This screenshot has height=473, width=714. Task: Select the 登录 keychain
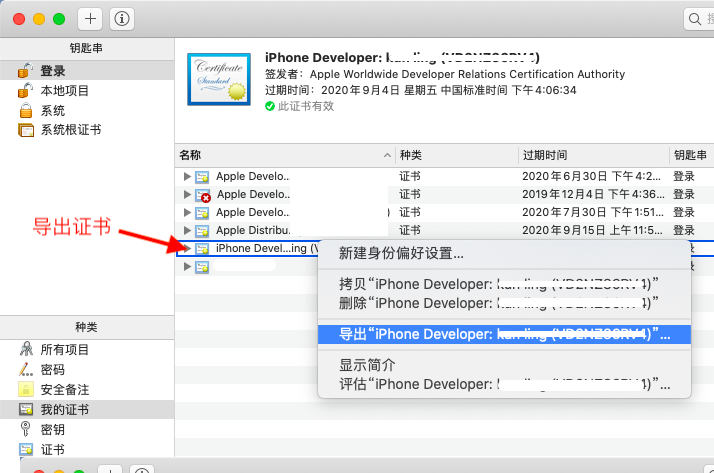[x=87, y=71]
